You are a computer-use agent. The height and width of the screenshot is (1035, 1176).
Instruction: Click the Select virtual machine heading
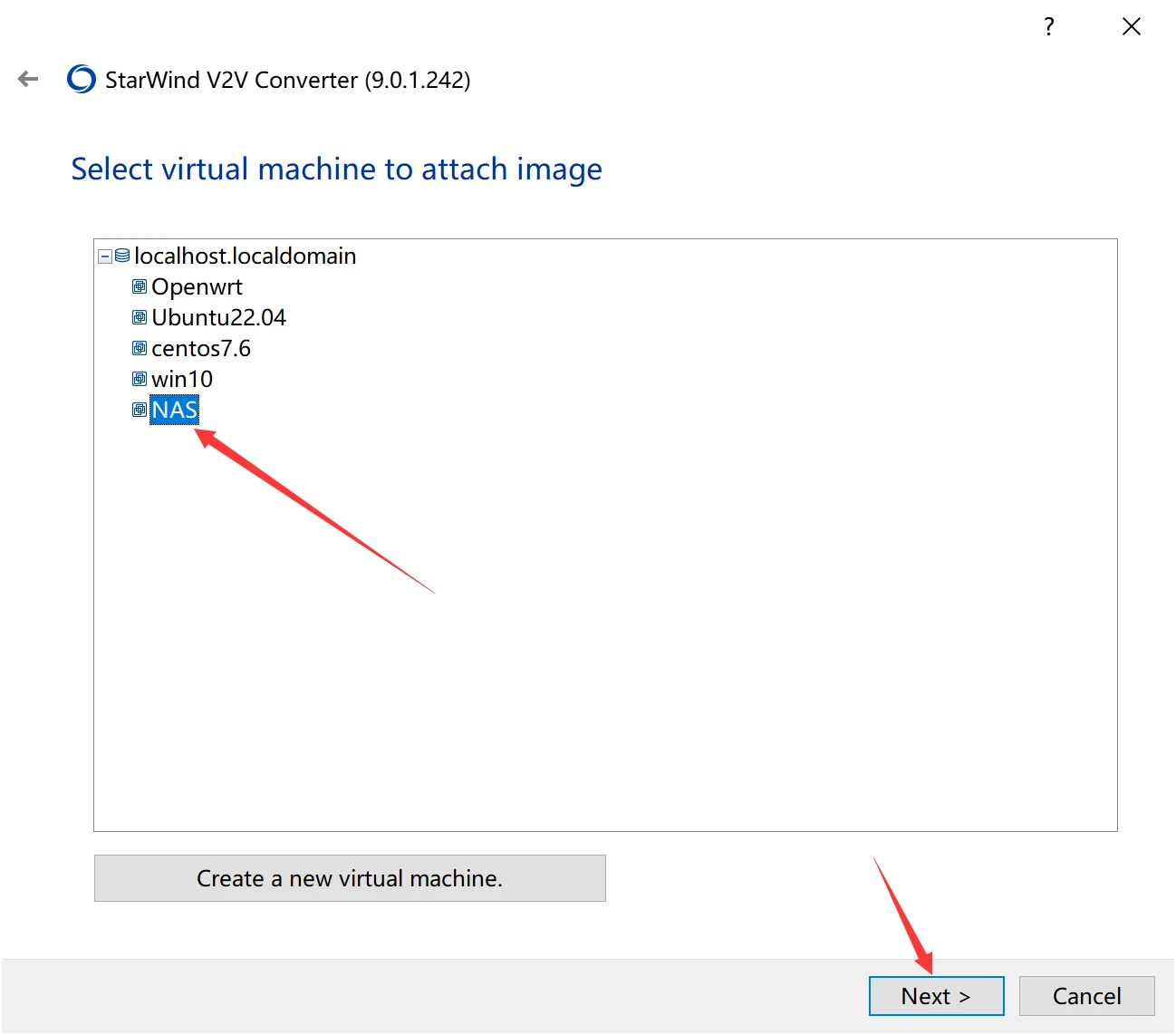tap(336, 169)
